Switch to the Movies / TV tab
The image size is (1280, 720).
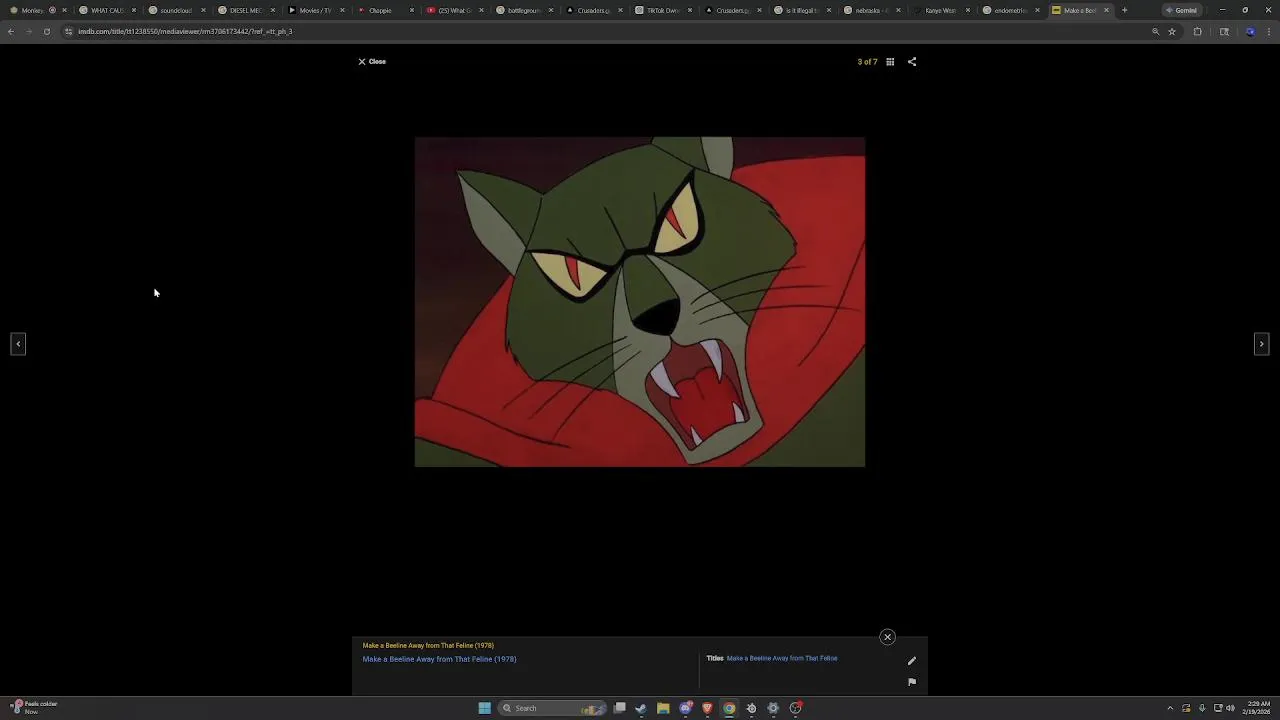click(315, 10)
